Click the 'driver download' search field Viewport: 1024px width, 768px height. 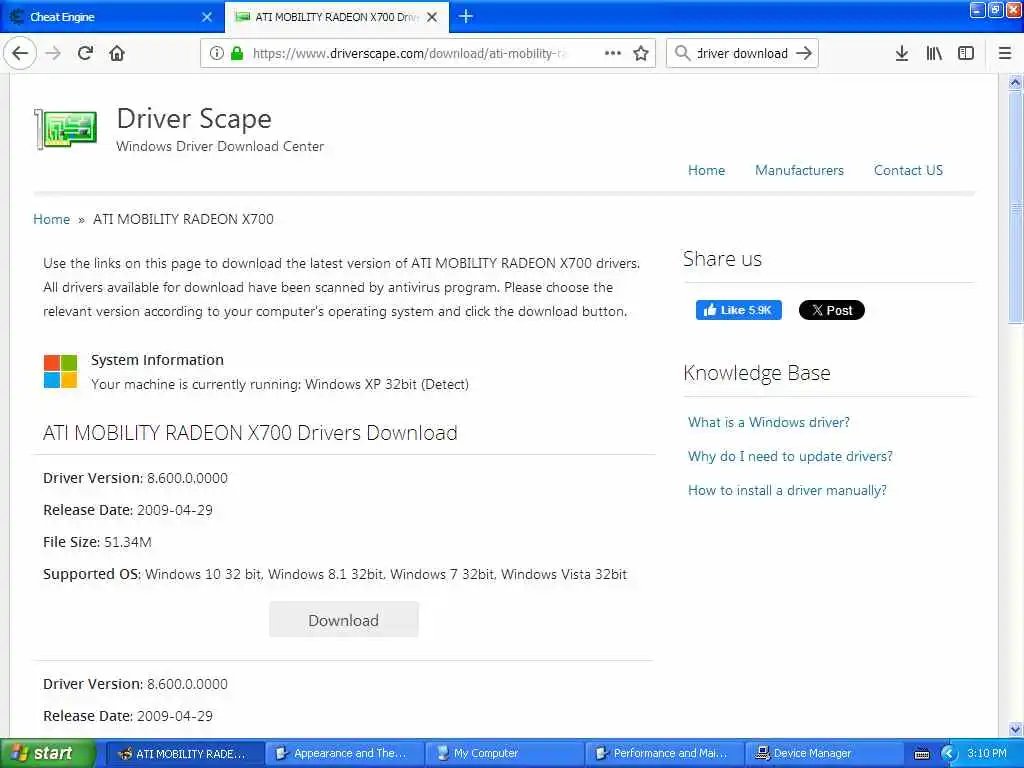point(742,53)
